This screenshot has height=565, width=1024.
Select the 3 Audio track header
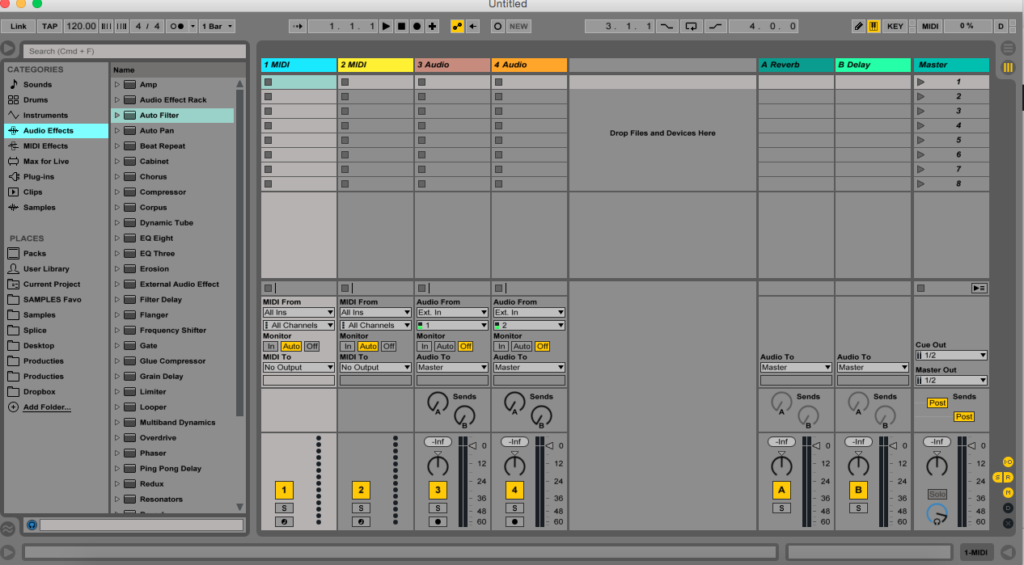pyautogui.click(x=452, y=65)
